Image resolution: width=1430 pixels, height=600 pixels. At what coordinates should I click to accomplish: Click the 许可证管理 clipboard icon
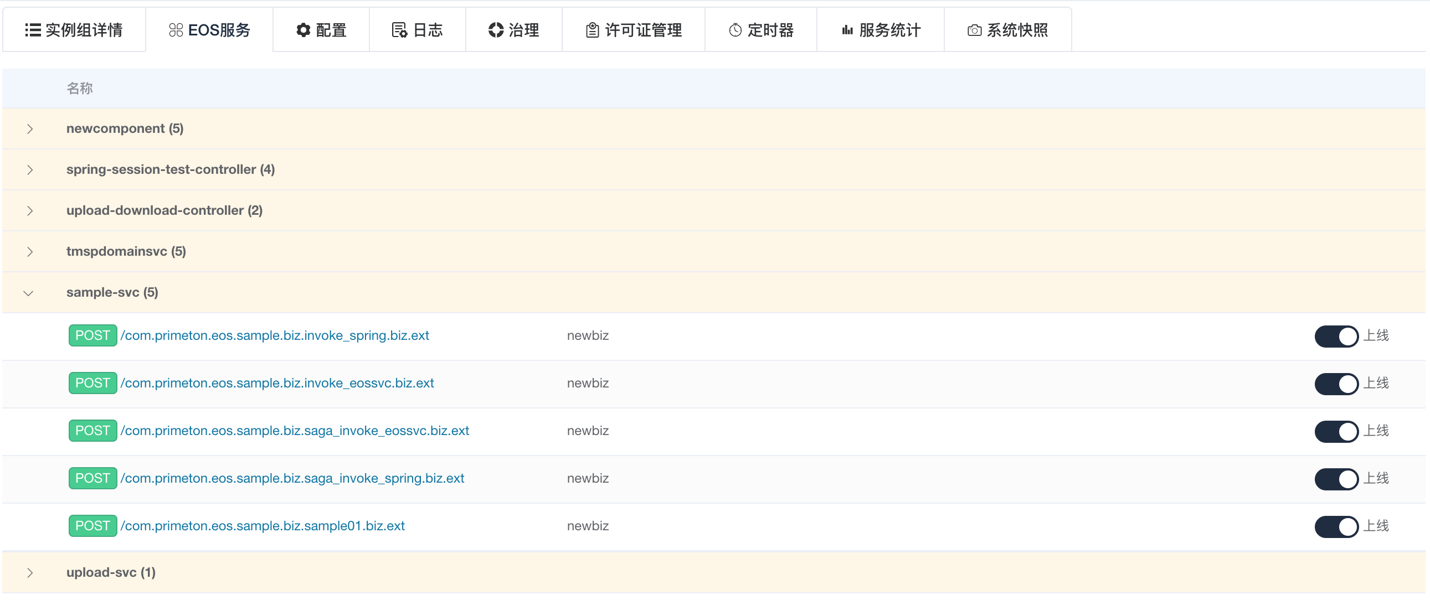pos(592,30)
